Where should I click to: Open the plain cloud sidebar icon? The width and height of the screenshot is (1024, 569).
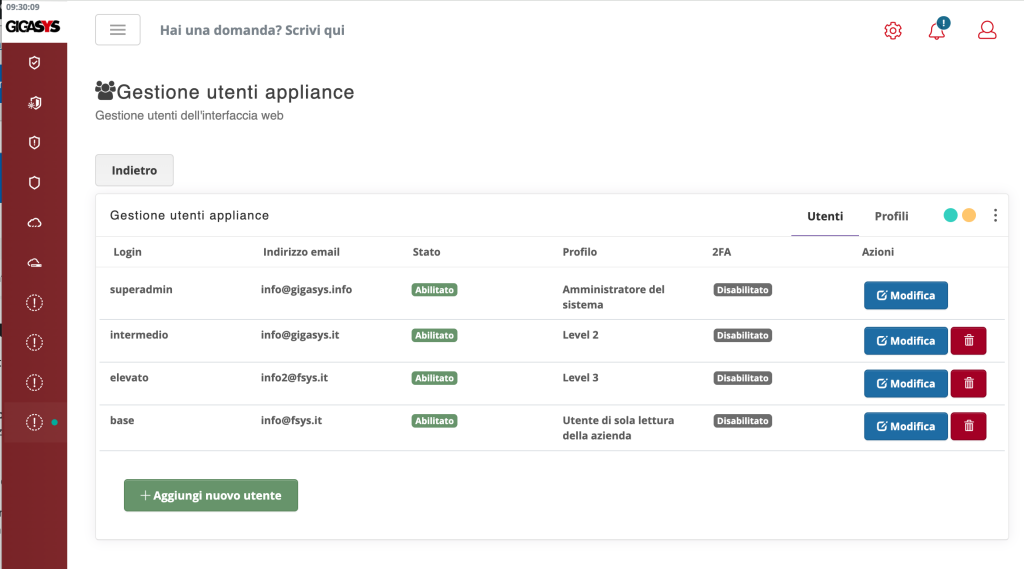35,223
